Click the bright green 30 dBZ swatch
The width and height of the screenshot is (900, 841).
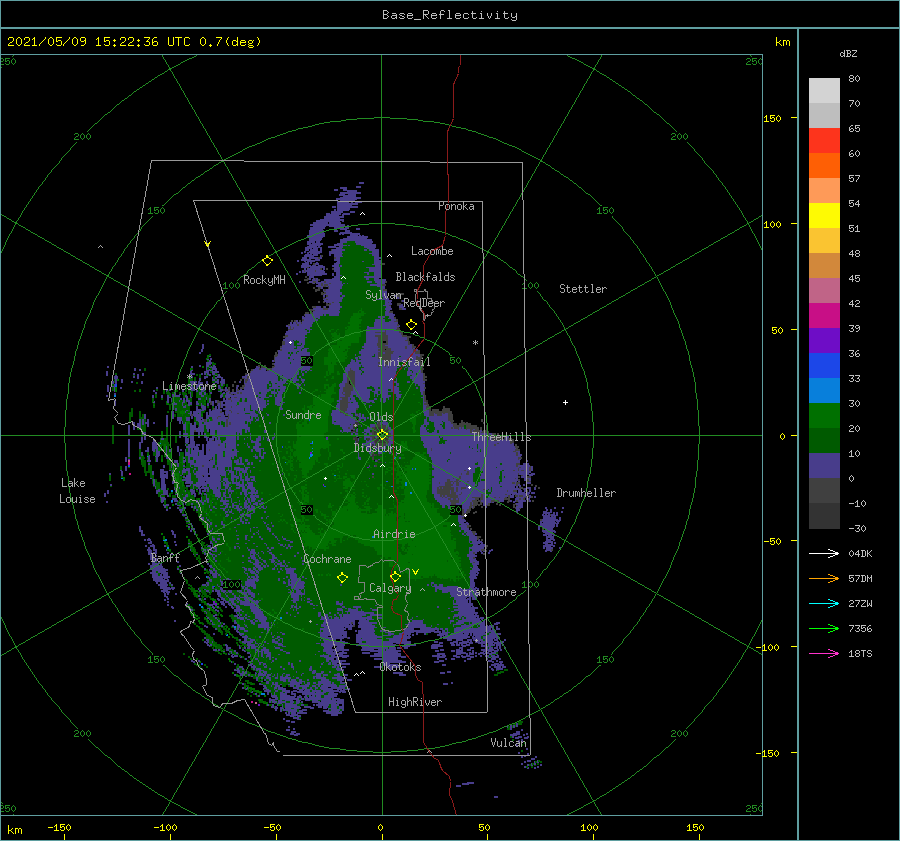(824, 416)
